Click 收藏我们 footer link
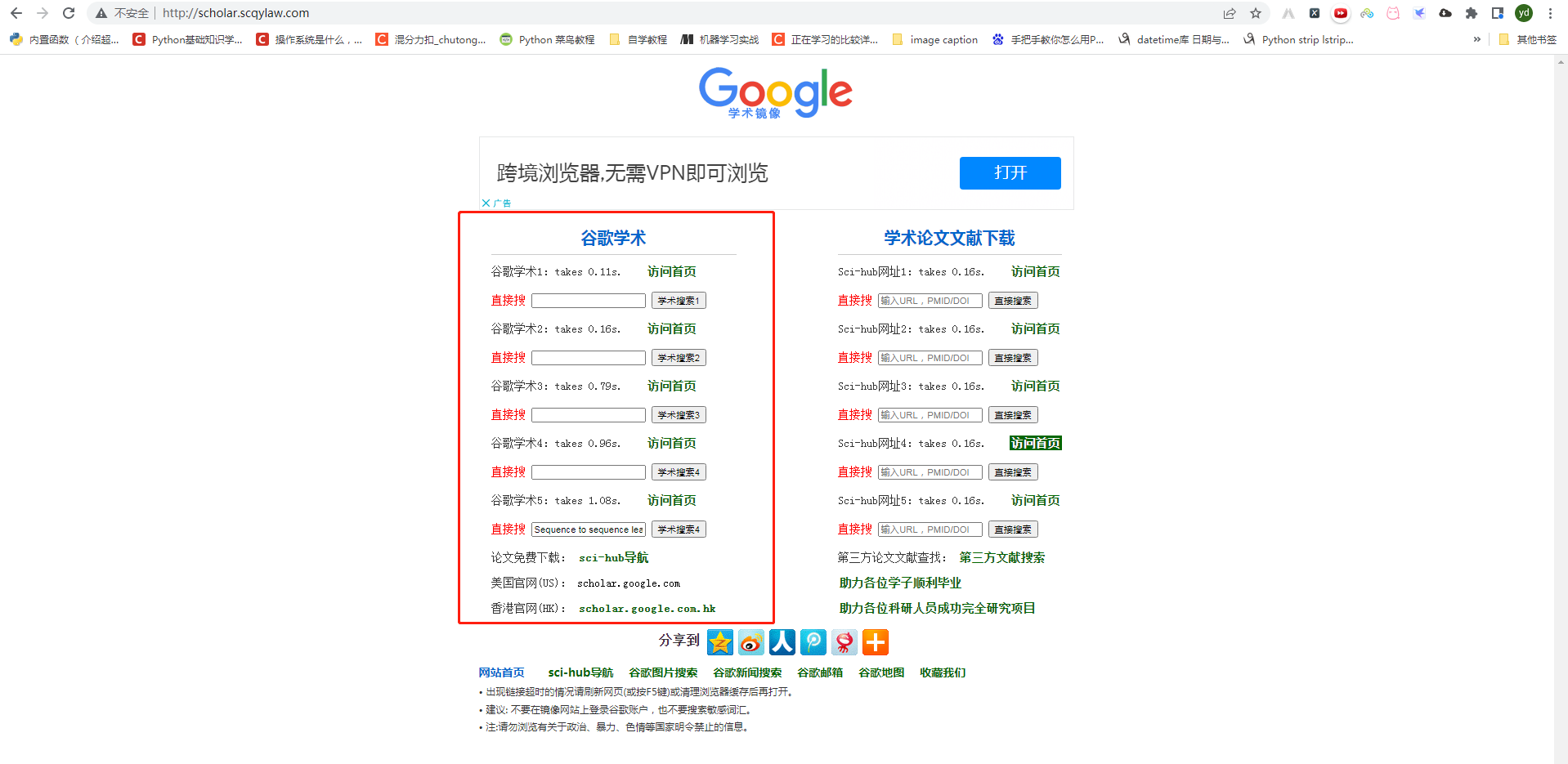The image size is (1568, 764). click(943, 673)
